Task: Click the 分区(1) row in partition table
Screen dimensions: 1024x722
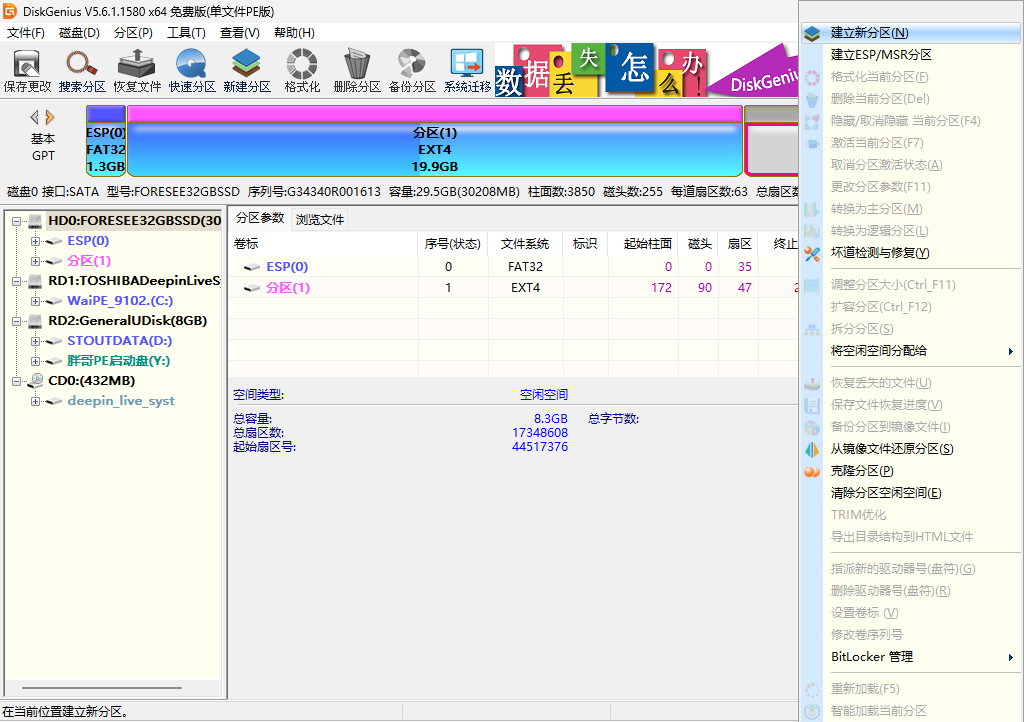Action: coord(513,287)
